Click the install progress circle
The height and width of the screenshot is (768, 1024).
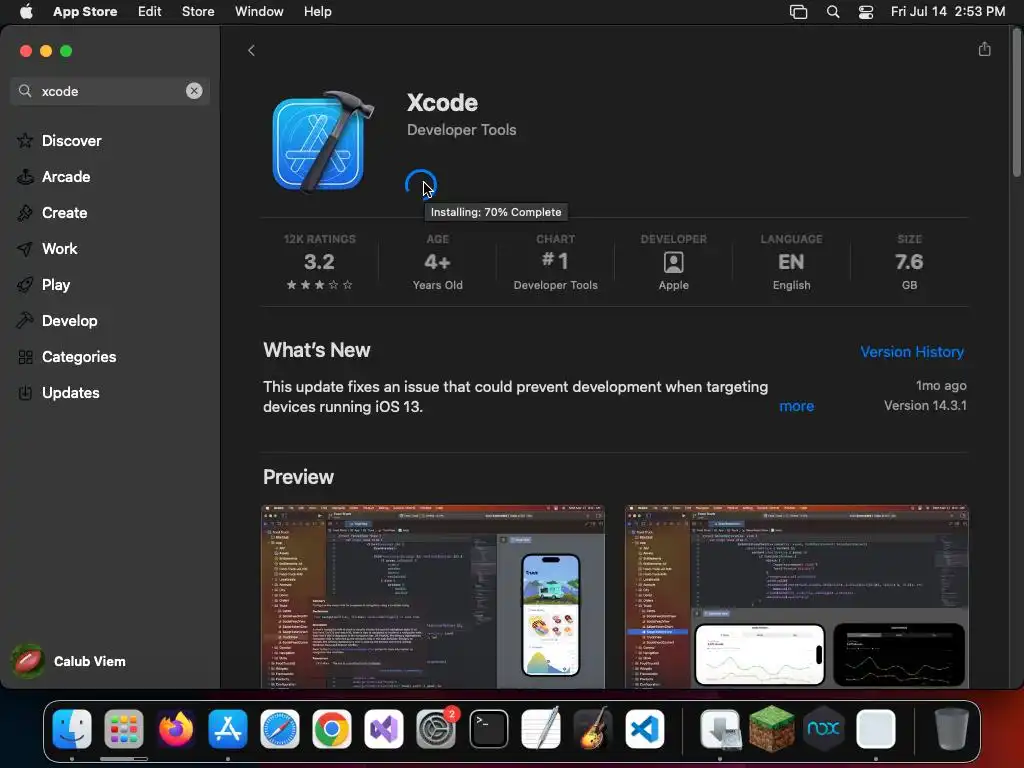pyautogui.click(x=420, y=185)
